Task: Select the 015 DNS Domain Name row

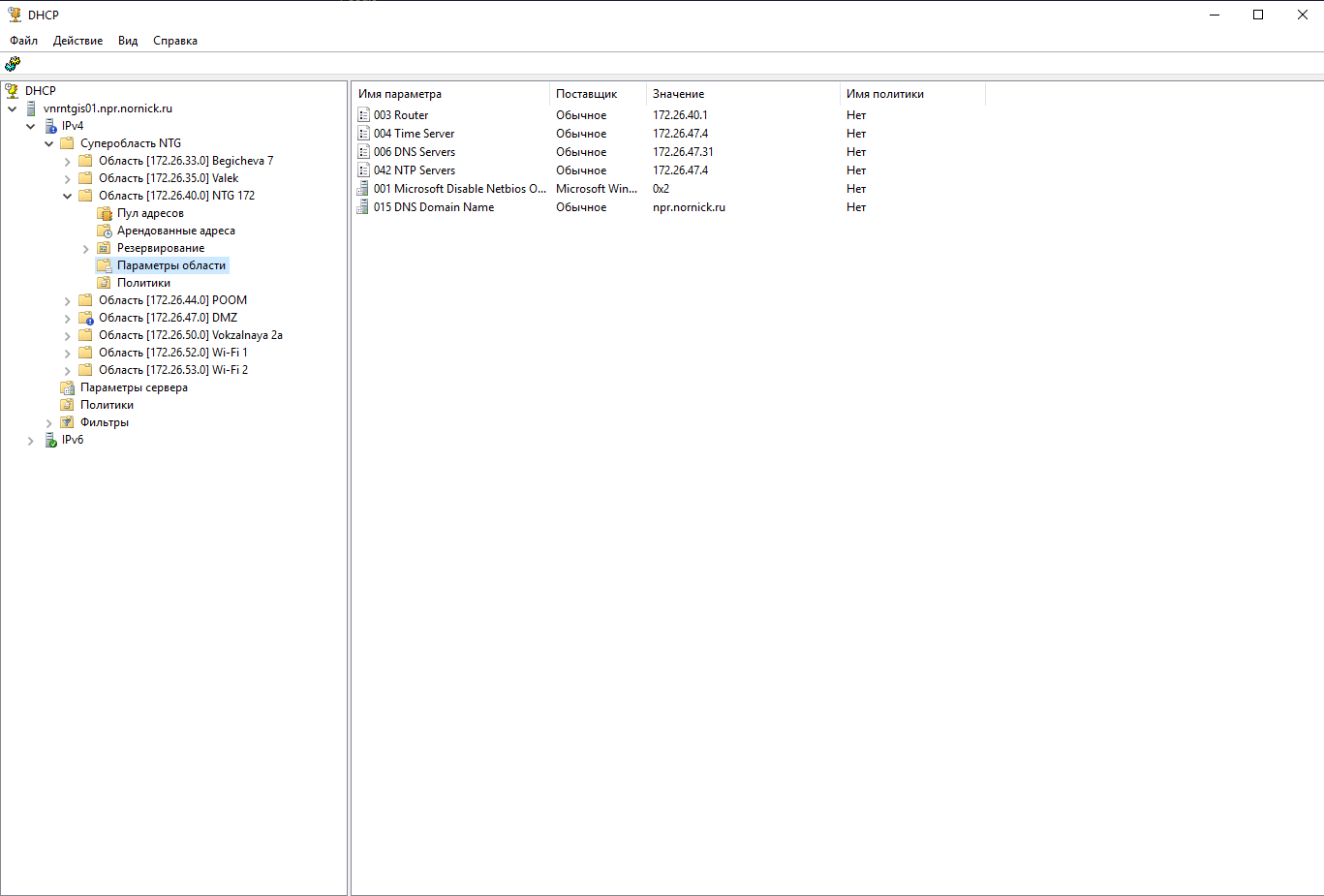Action: pos(434,207)
